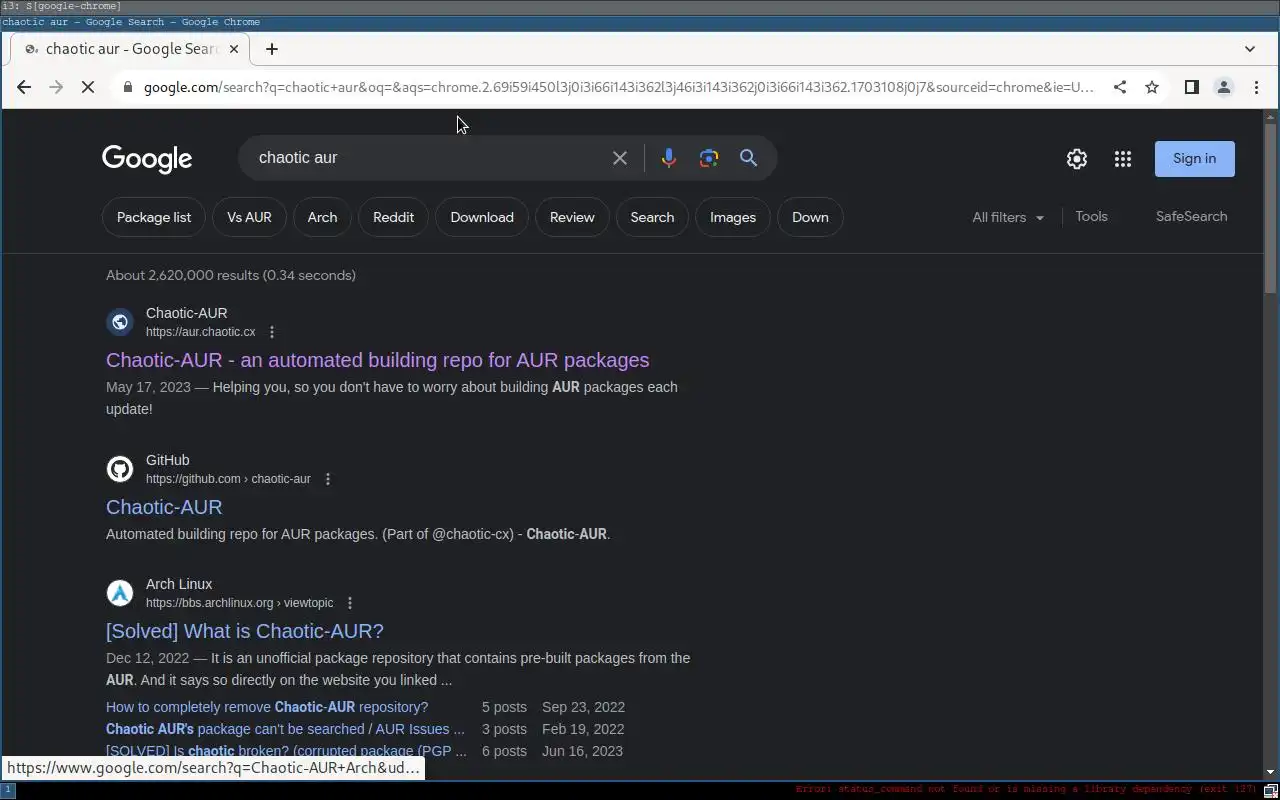Click the Sign in button
Image resolution: width=1280 pixels, height=800 pixels.
click(x=1195, y=159)
